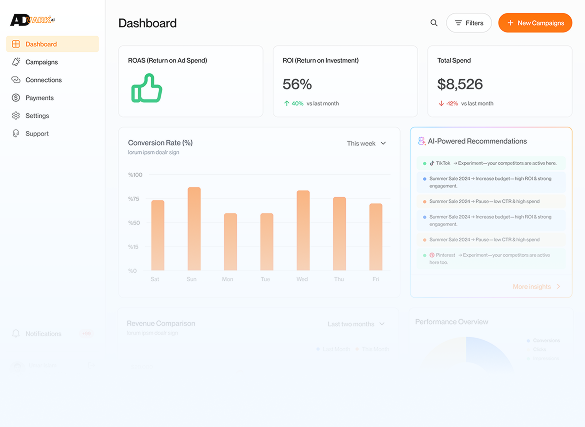Navigate to Payments
585x427 pixels.
tap(53, 98)
